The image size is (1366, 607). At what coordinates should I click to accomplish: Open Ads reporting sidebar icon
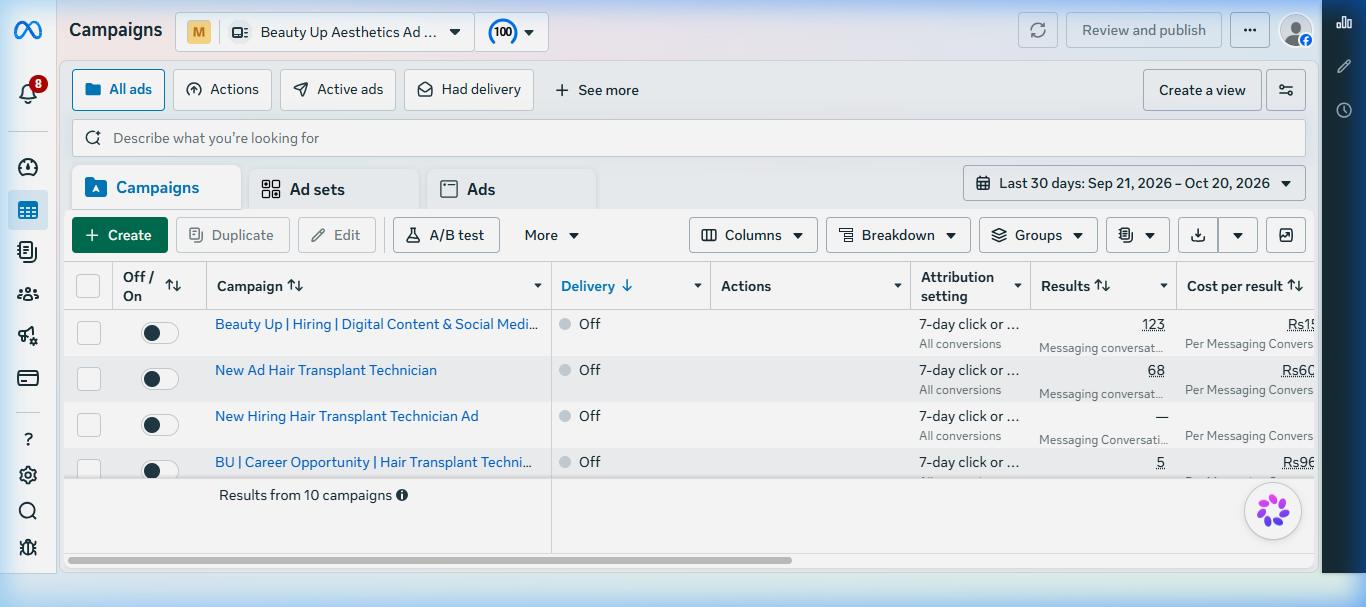tap(28, 252)
